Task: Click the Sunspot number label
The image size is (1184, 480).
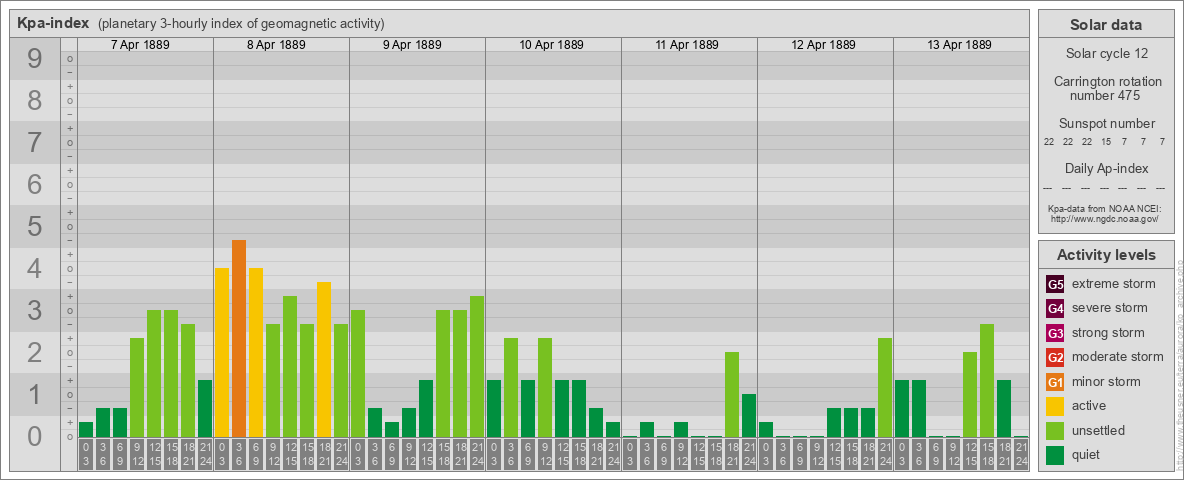Action: 1106,124
